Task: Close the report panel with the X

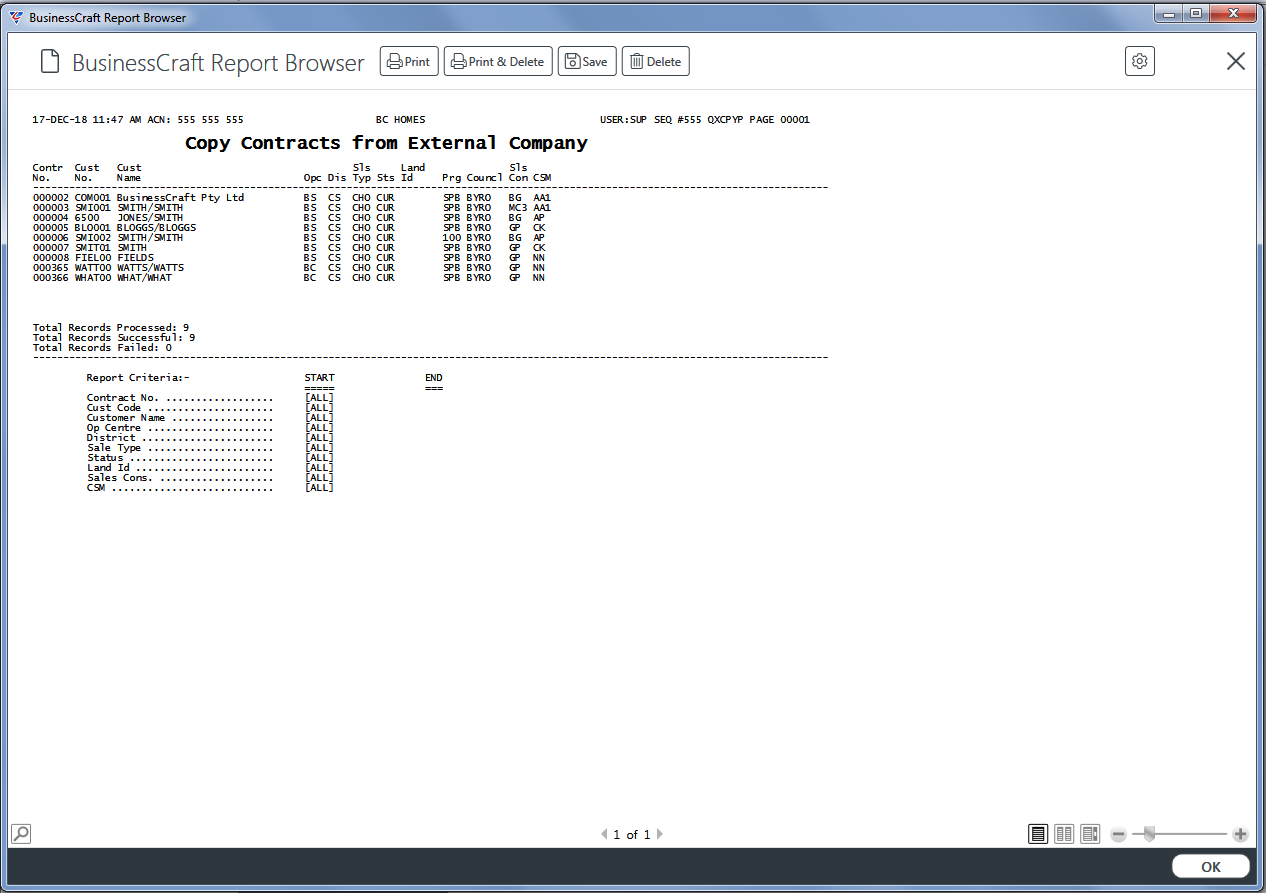Action: click(x=1236, y=61)
